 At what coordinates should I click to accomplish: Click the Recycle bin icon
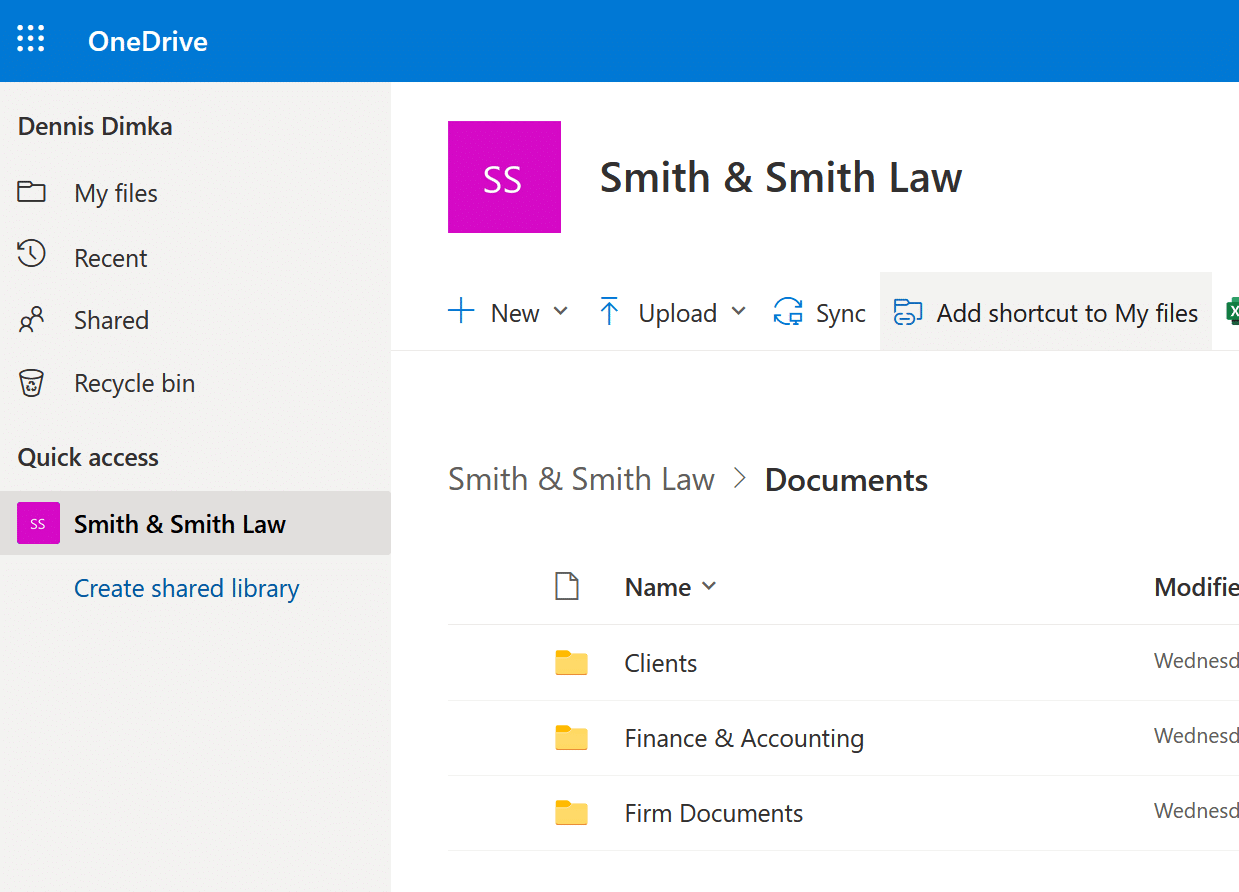pyautogui.click(x=32, y=382)
